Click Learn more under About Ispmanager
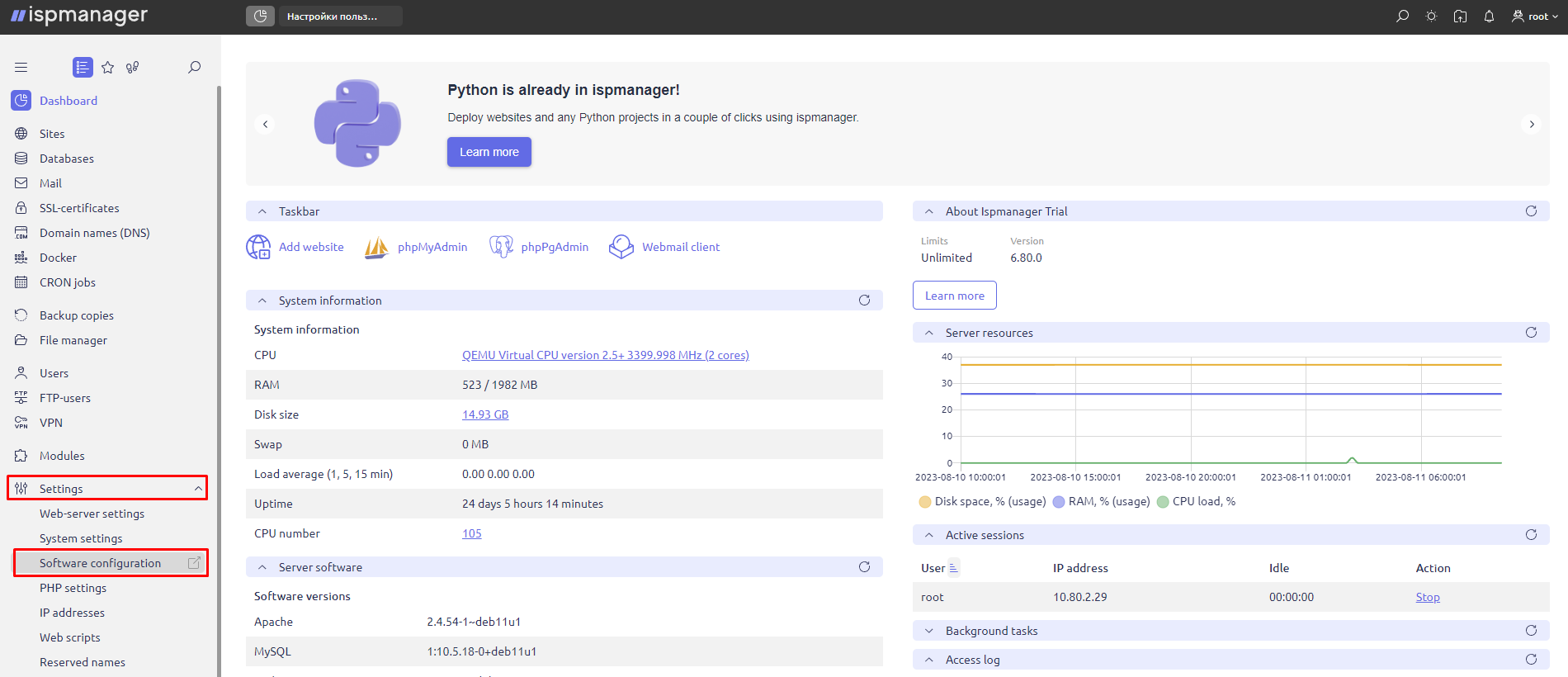This screenshot has width=1568, height=677. (x=955, y=296)
